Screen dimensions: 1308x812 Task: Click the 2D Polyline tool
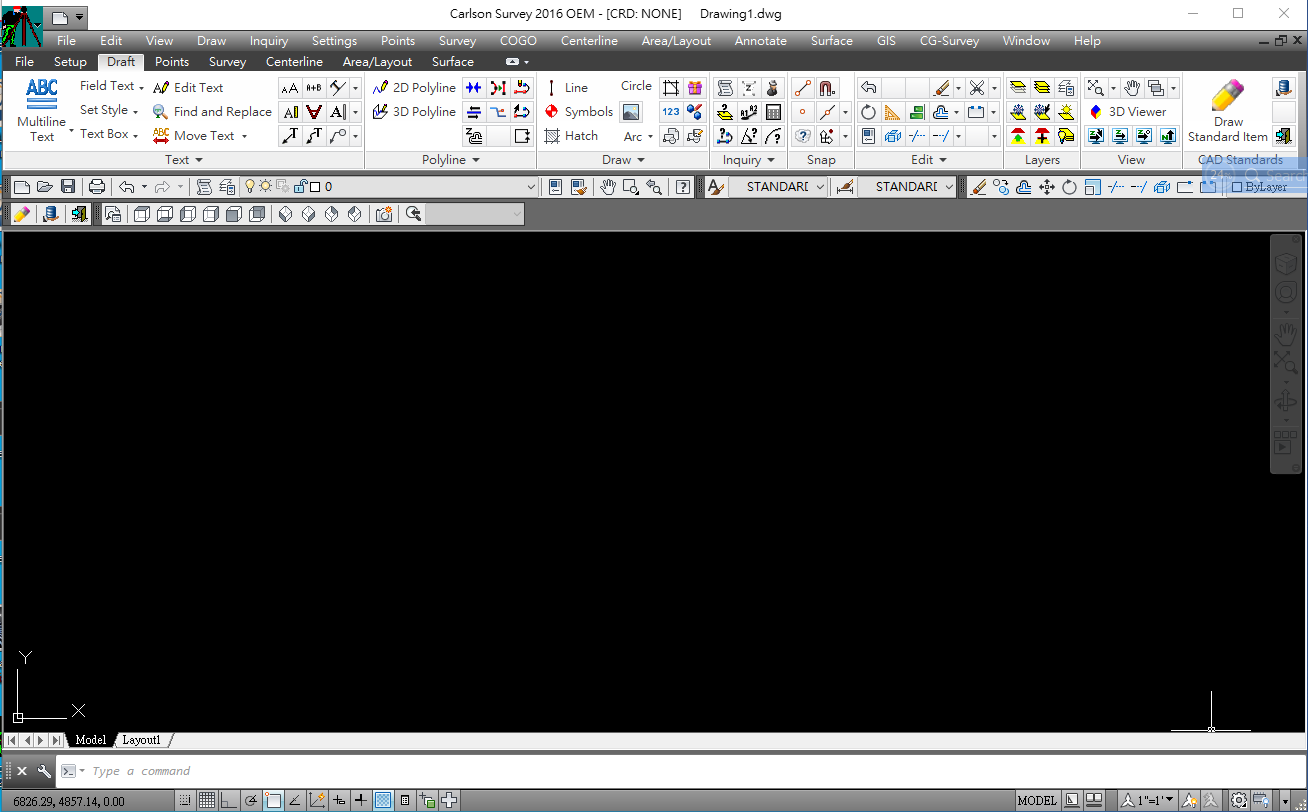[x=414, y=88]
